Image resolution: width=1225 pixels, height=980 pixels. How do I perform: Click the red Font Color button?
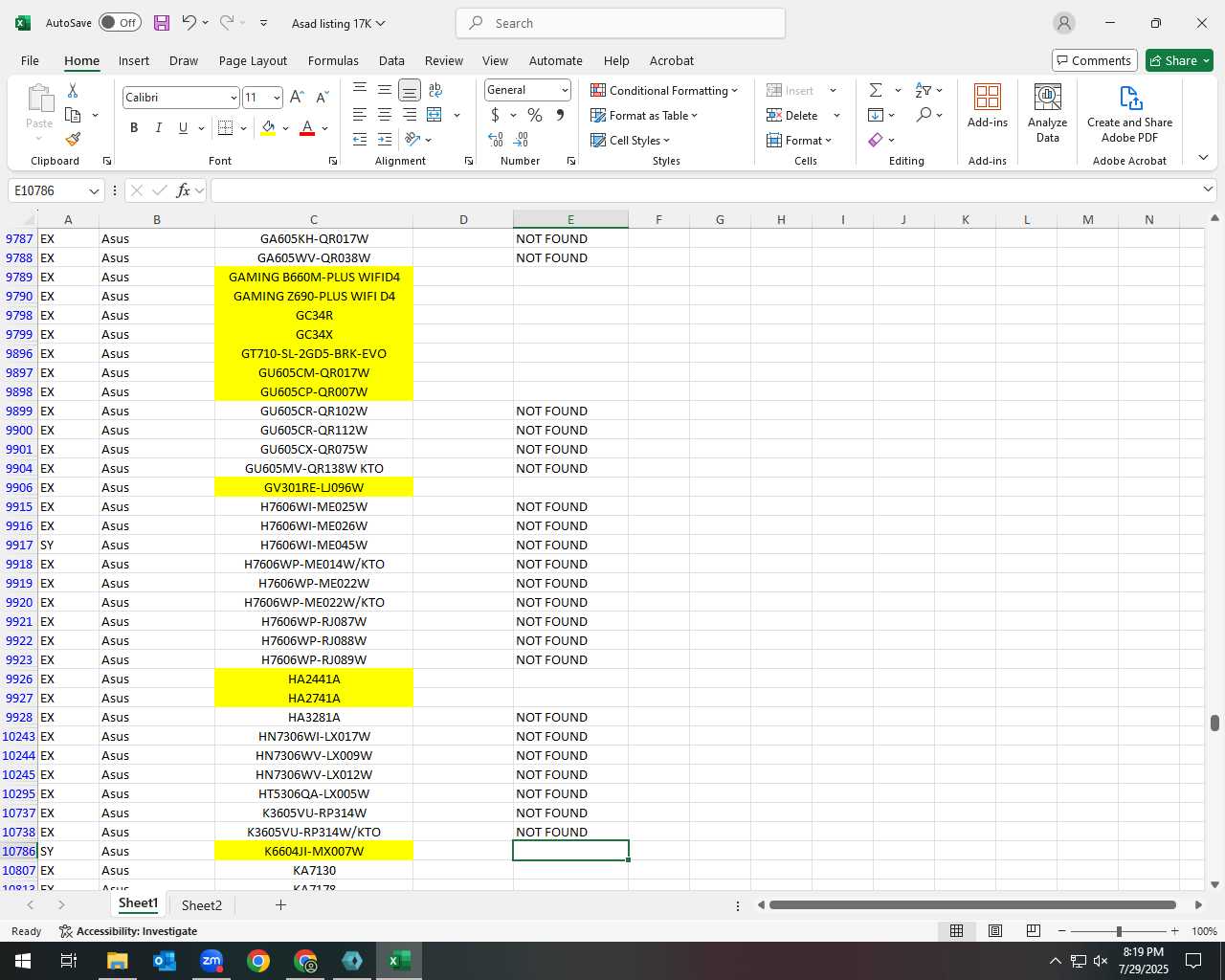(x=307, y=128)
